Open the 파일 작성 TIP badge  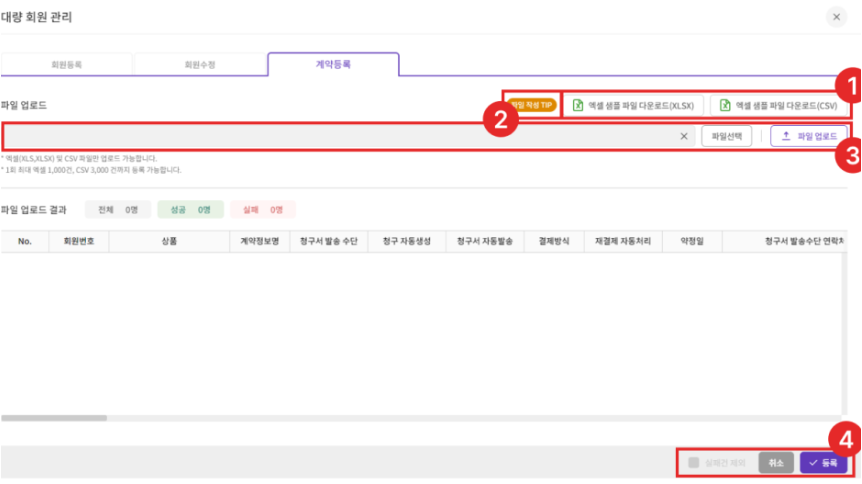[x=531, y=105]
